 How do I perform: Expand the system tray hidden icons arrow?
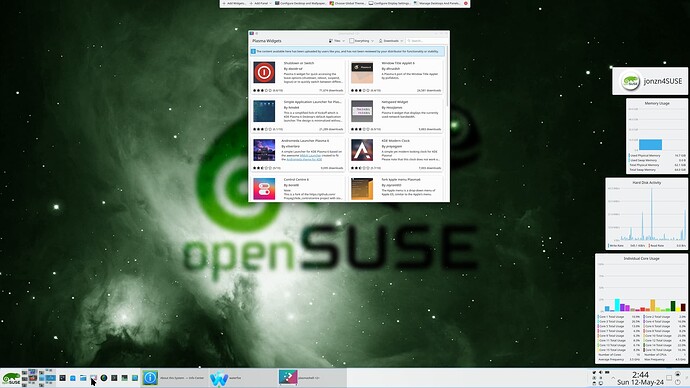click(x=613, y=378)
